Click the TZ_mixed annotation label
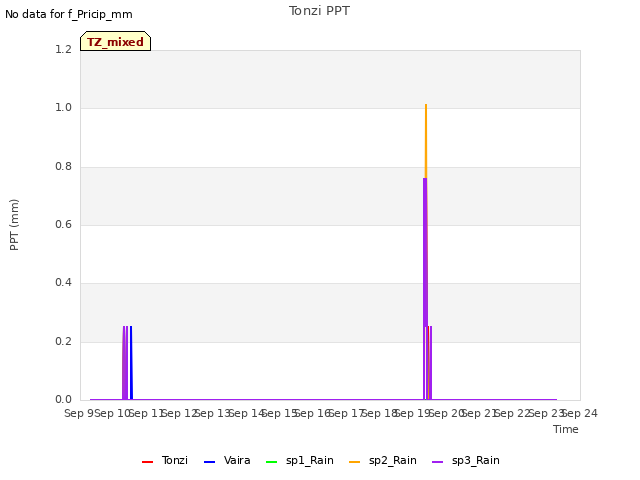This screenshot has height=480, width=640. (116, 41)
